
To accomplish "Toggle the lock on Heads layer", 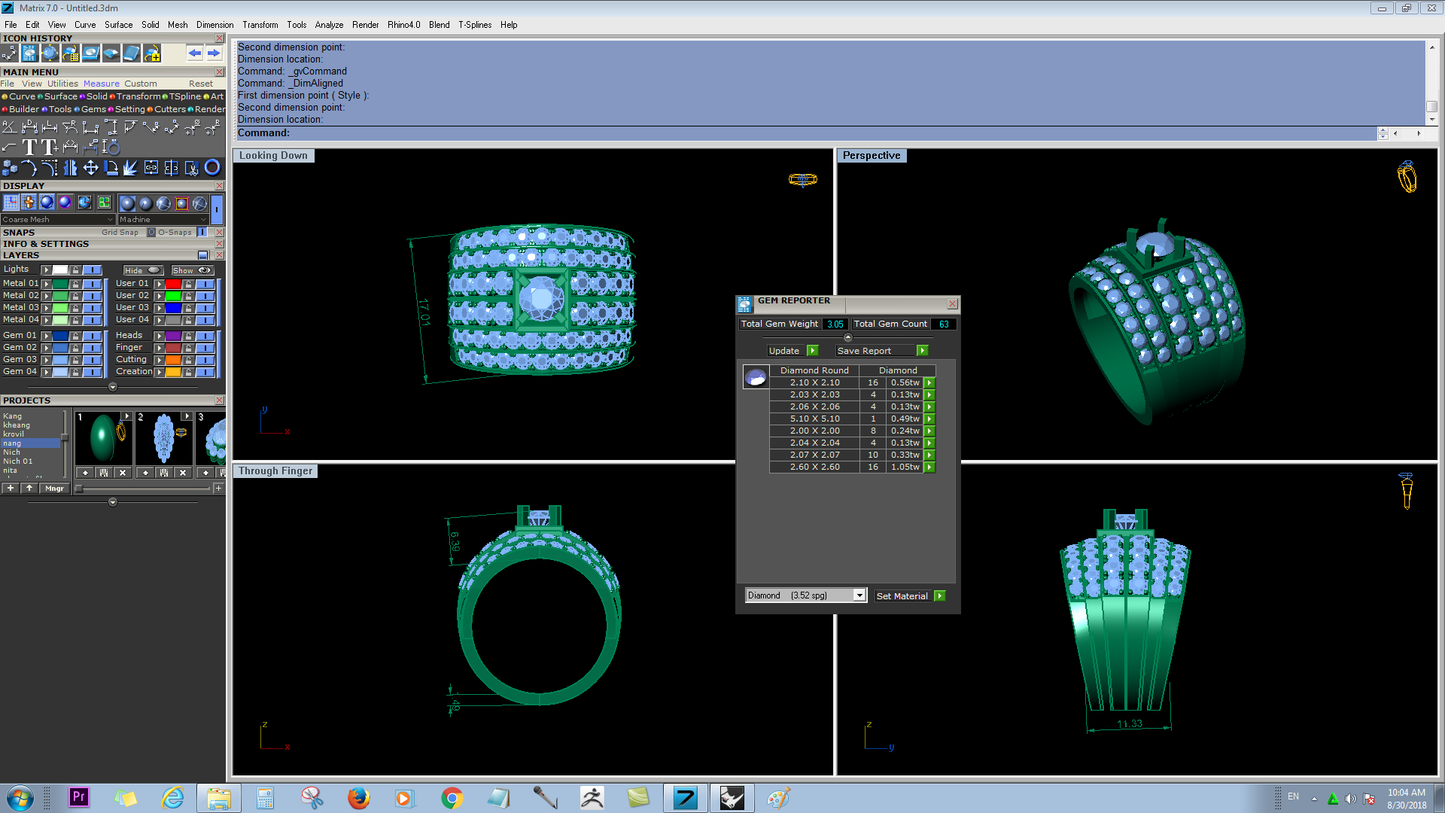I will [188, 336].
